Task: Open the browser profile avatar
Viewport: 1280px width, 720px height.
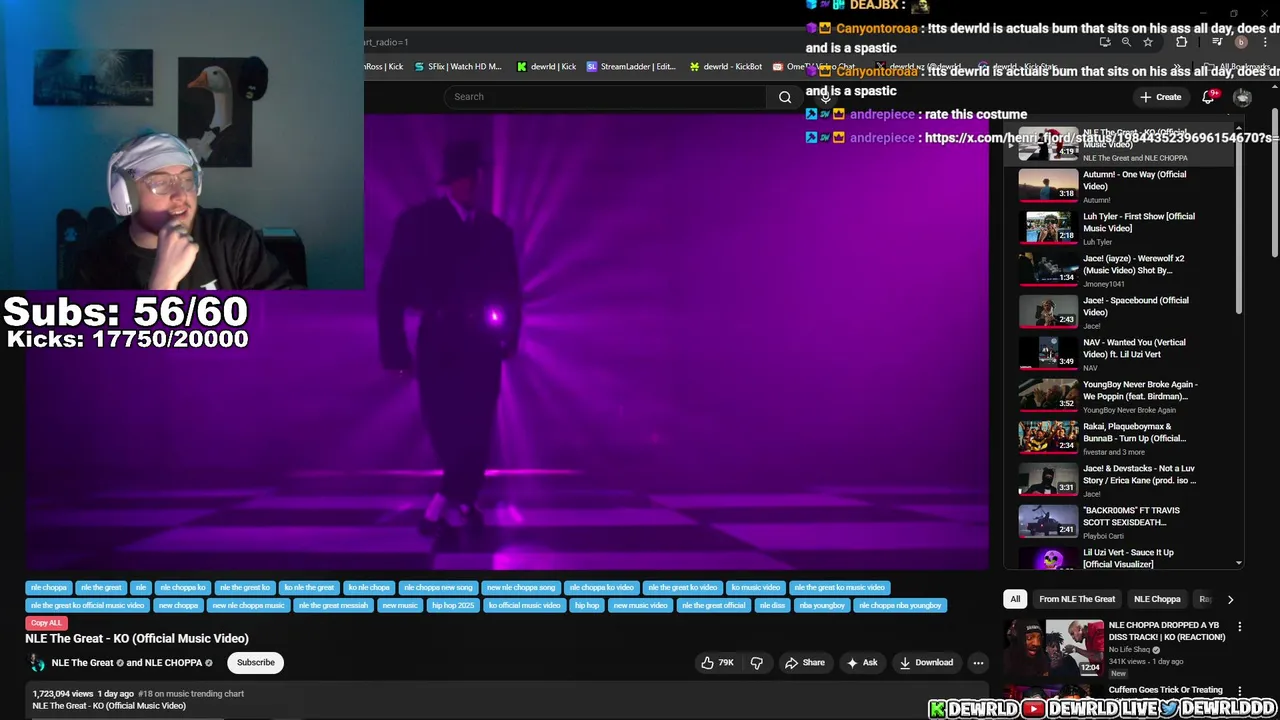Action: tap(1241, 42)
